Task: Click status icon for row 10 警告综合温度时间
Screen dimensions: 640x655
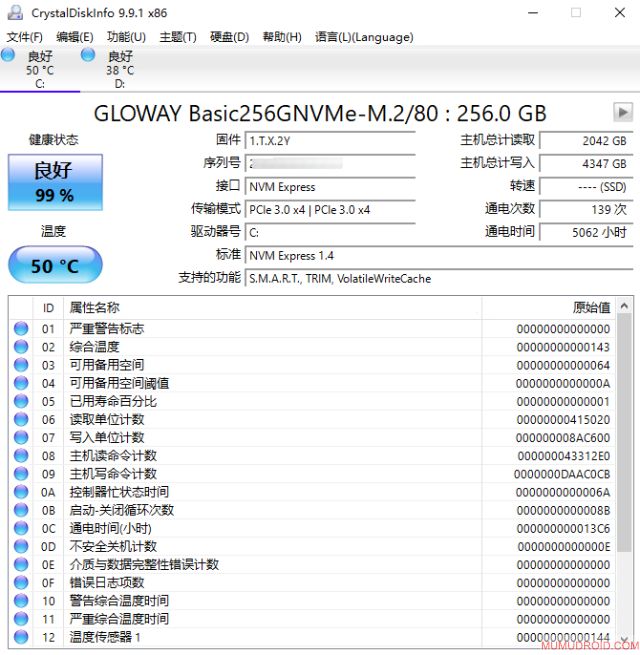Action: (21, 601)
